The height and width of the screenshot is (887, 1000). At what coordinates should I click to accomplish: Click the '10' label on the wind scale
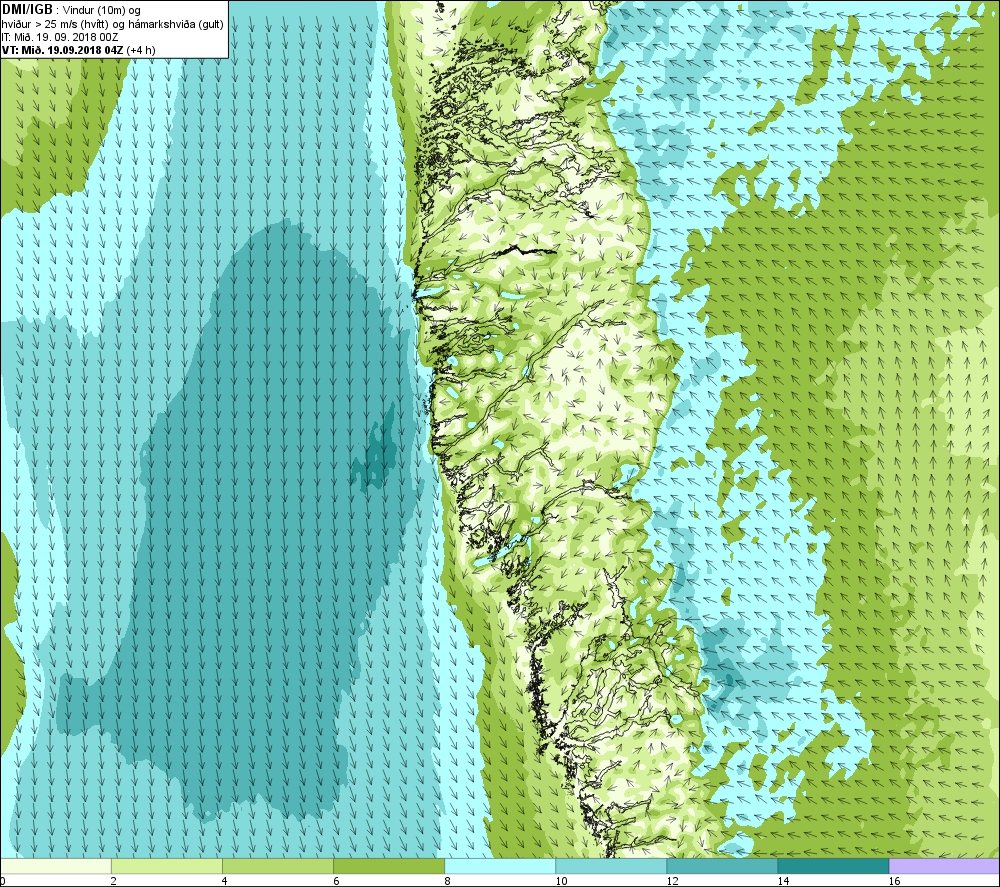coord(561,881)
